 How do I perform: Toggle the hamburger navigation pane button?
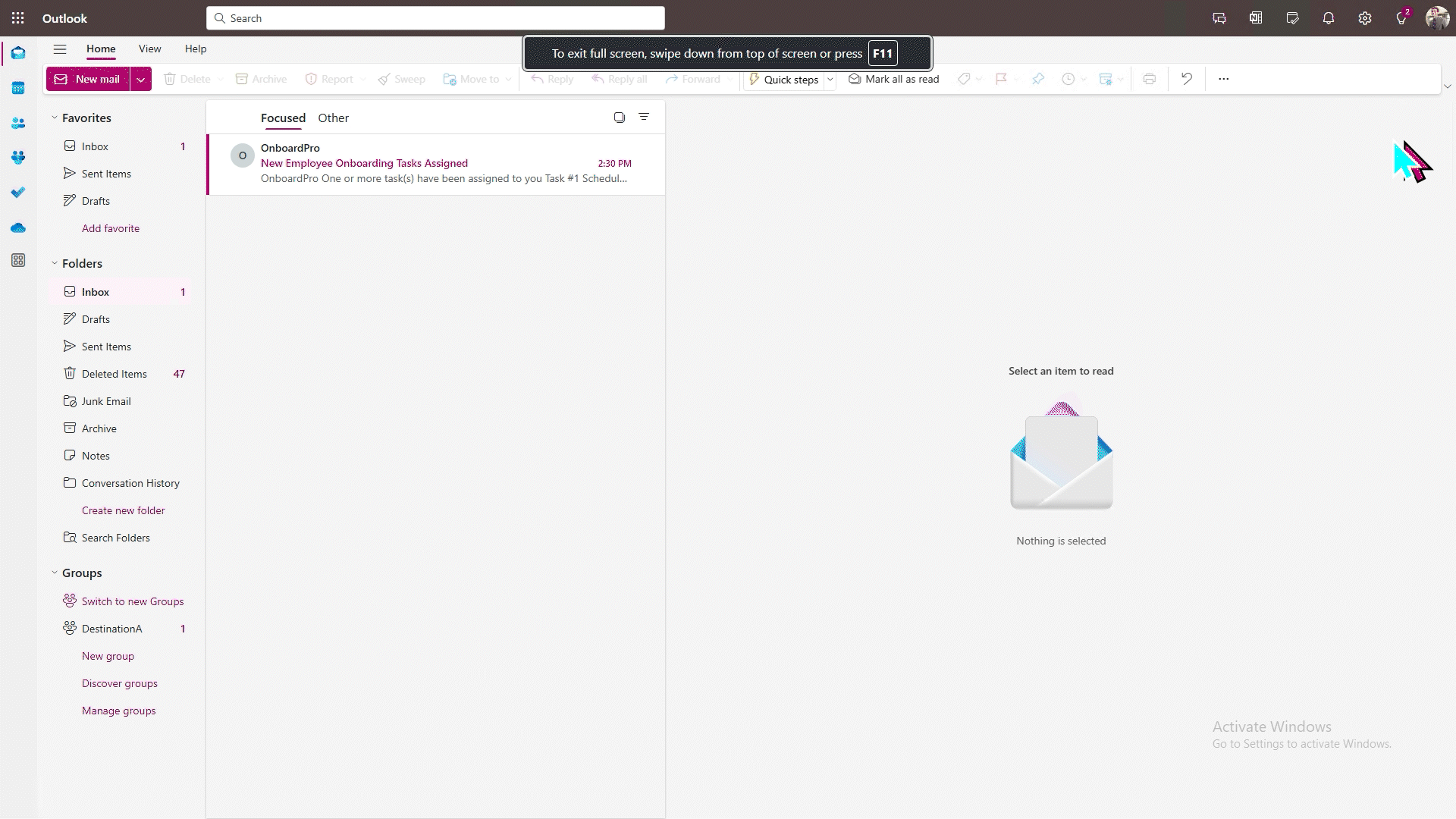click(x=60, y=49)
